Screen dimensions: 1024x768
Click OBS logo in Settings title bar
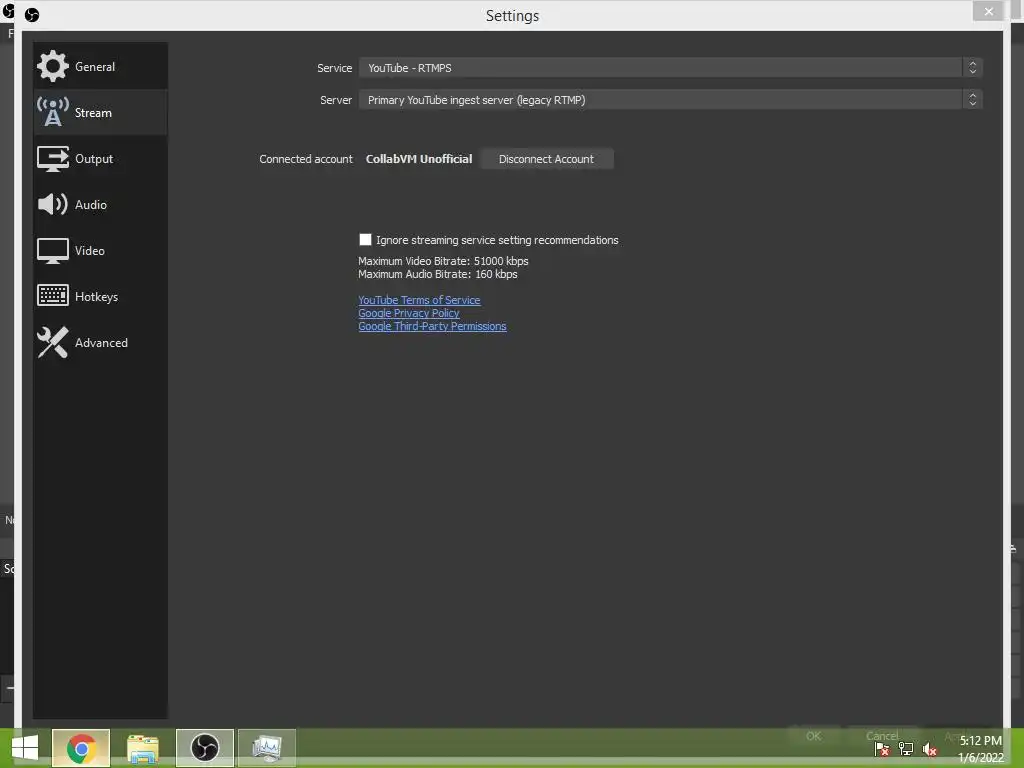31,15
